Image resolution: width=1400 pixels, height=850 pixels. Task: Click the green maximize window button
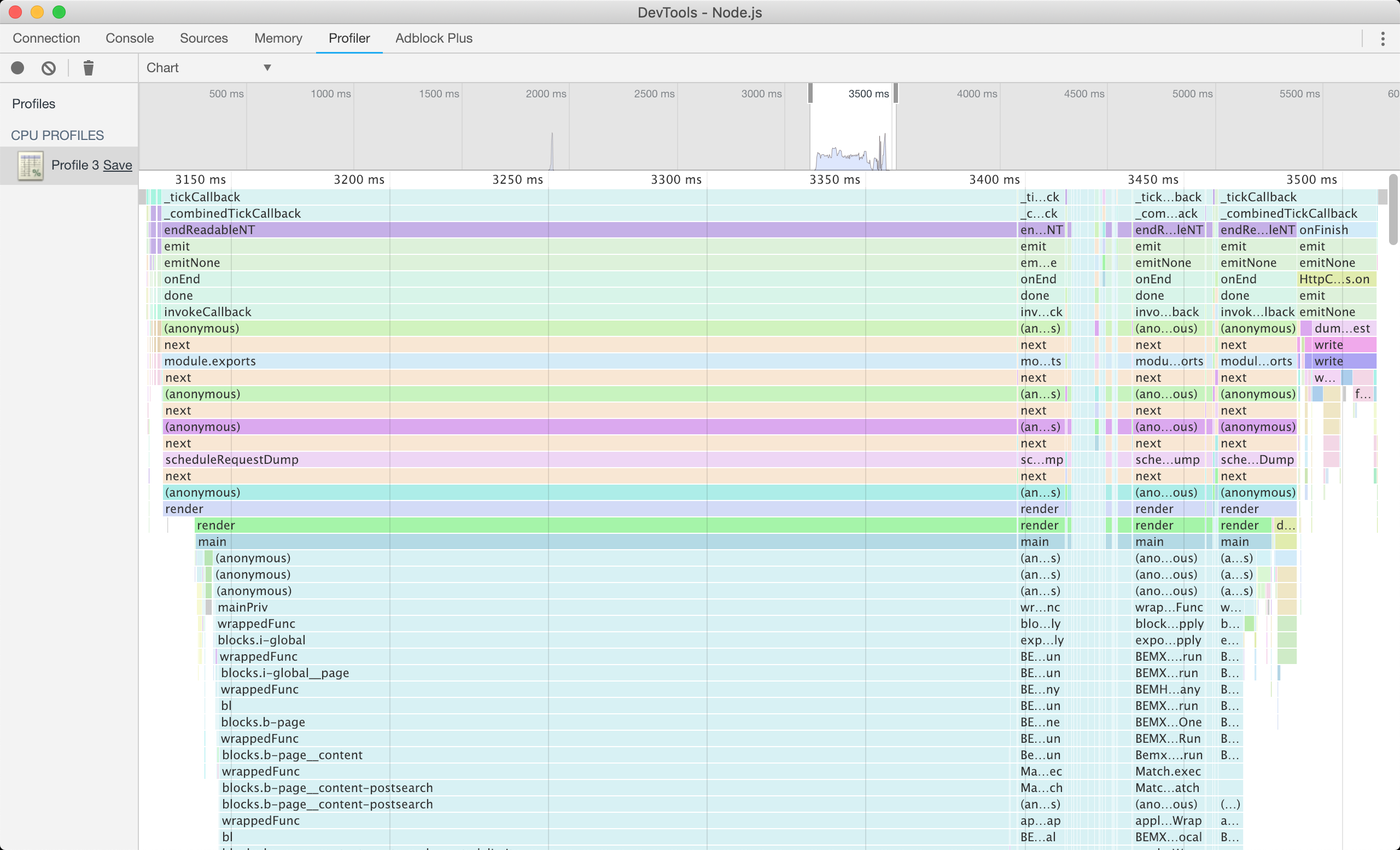pyautogui.click(x=59, y=12)
